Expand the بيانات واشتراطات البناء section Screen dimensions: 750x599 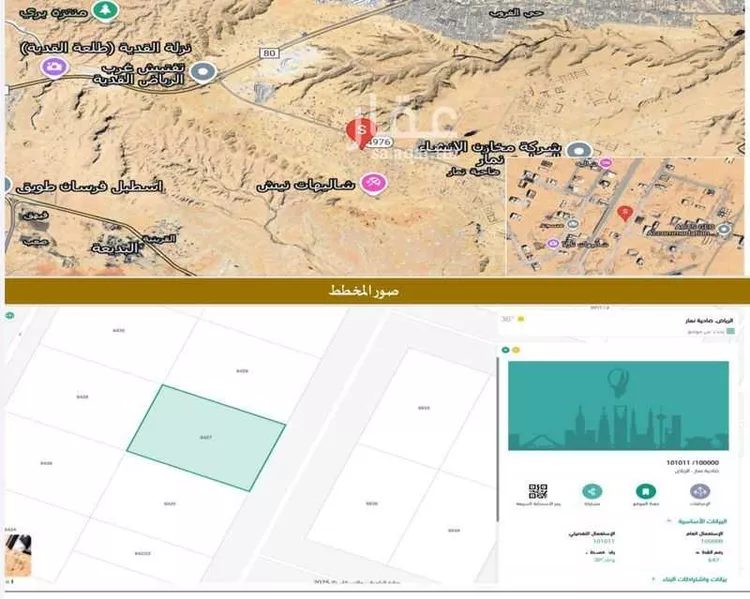(690, 579)
